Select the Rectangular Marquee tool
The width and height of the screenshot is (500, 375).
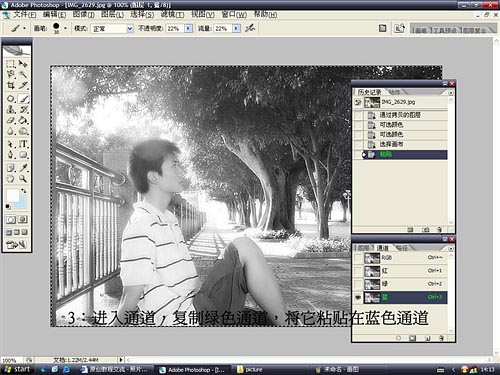[x=11, y=64]
